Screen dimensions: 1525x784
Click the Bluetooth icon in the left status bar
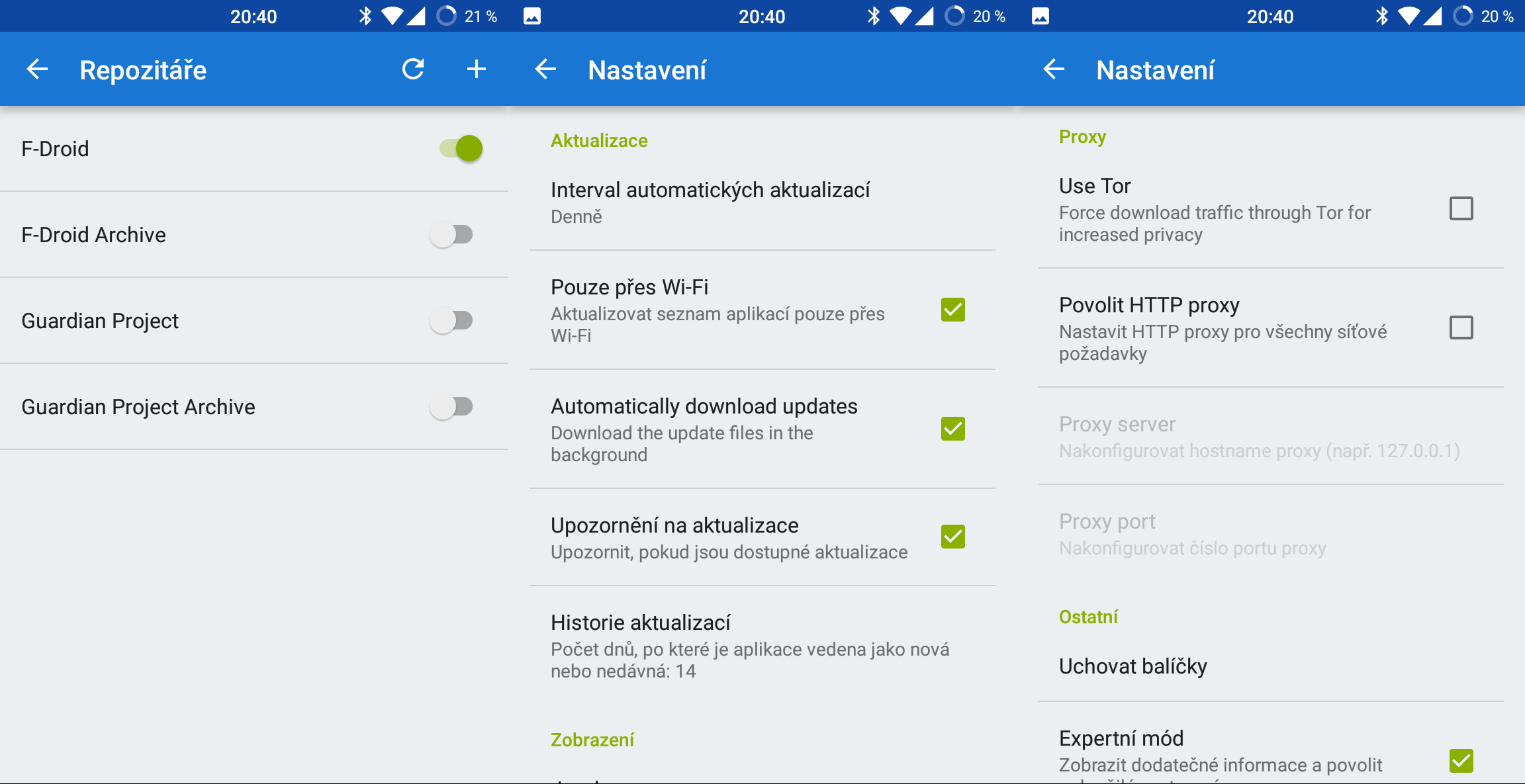365,16
